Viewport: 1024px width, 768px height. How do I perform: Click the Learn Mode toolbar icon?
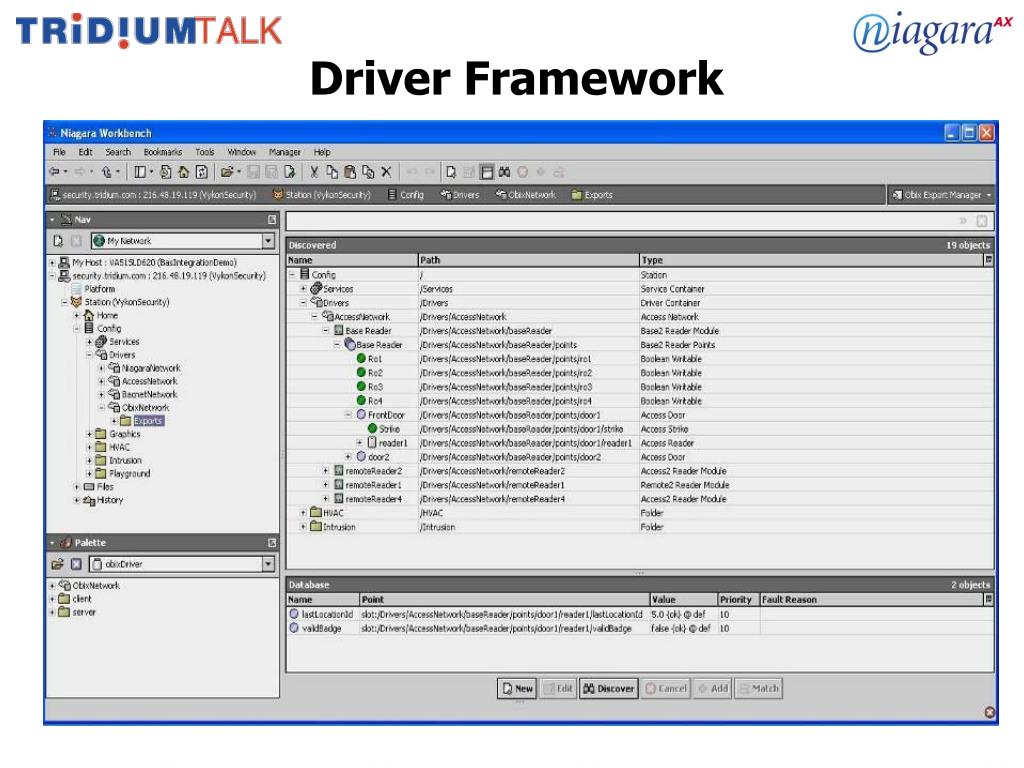pyautogui.click(x=487, y=172)
